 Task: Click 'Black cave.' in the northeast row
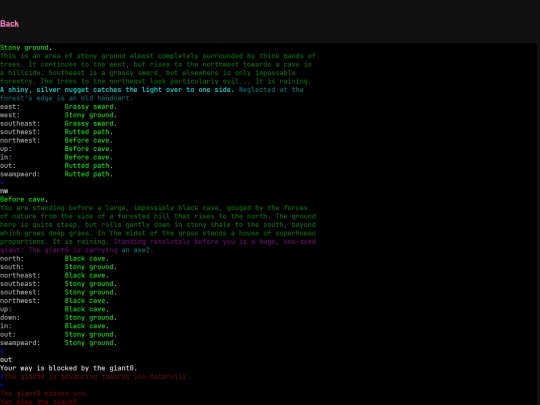click(x=86, y=276)
